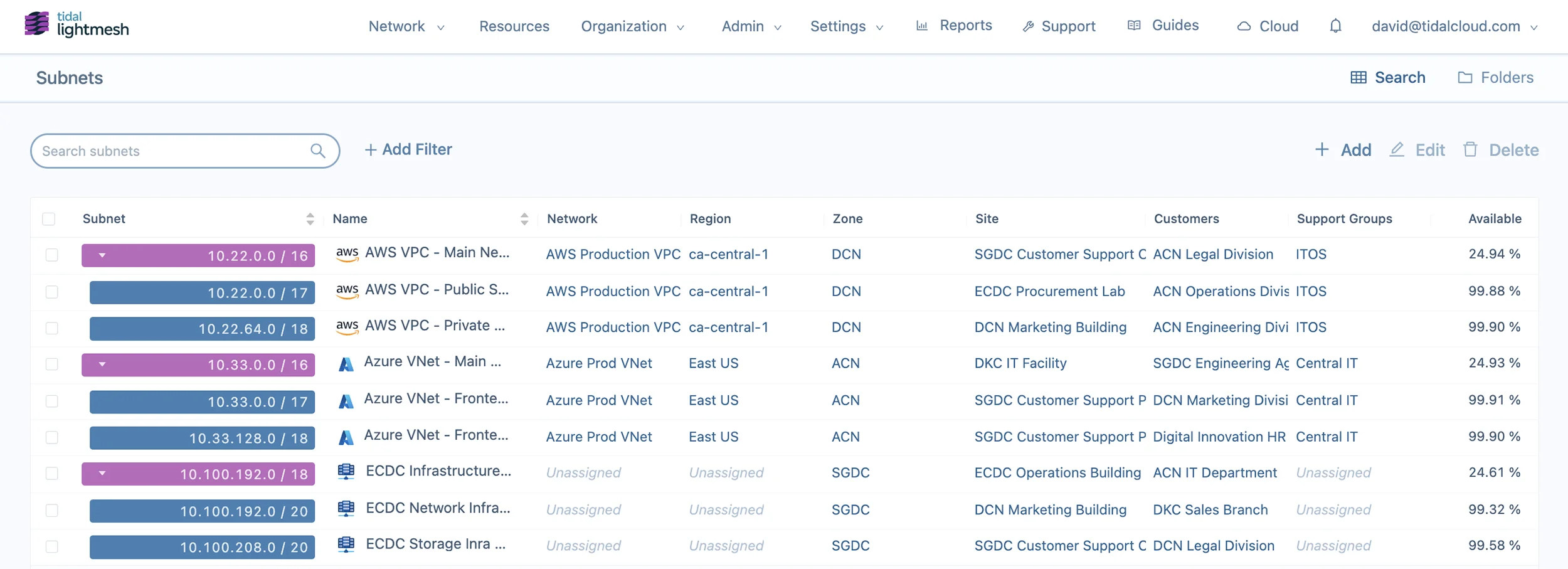Focus the Search subnets input field
This screenshot has height=569, width=1568.
coord(185,151)
